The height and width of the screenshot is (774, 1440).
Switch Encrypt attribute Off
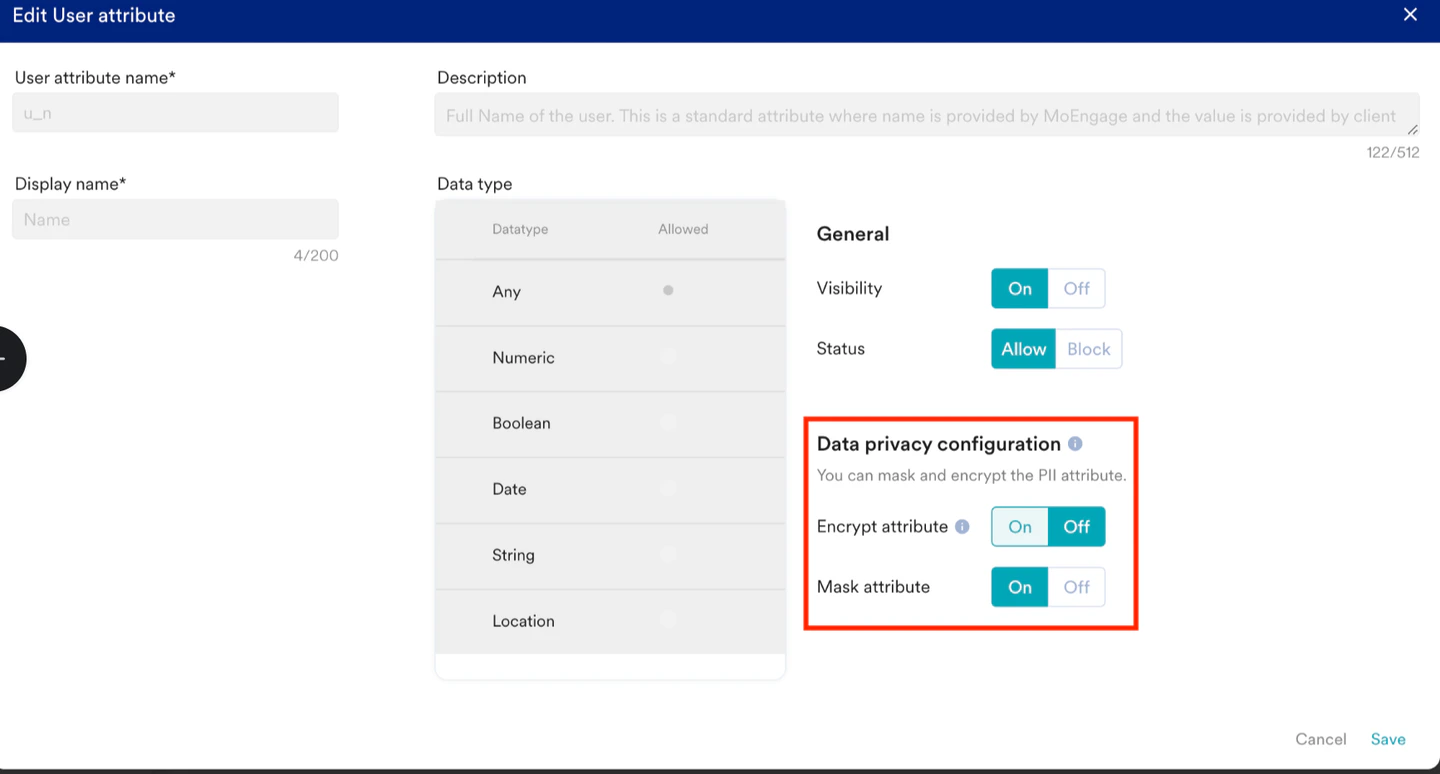coord(1076,526)
